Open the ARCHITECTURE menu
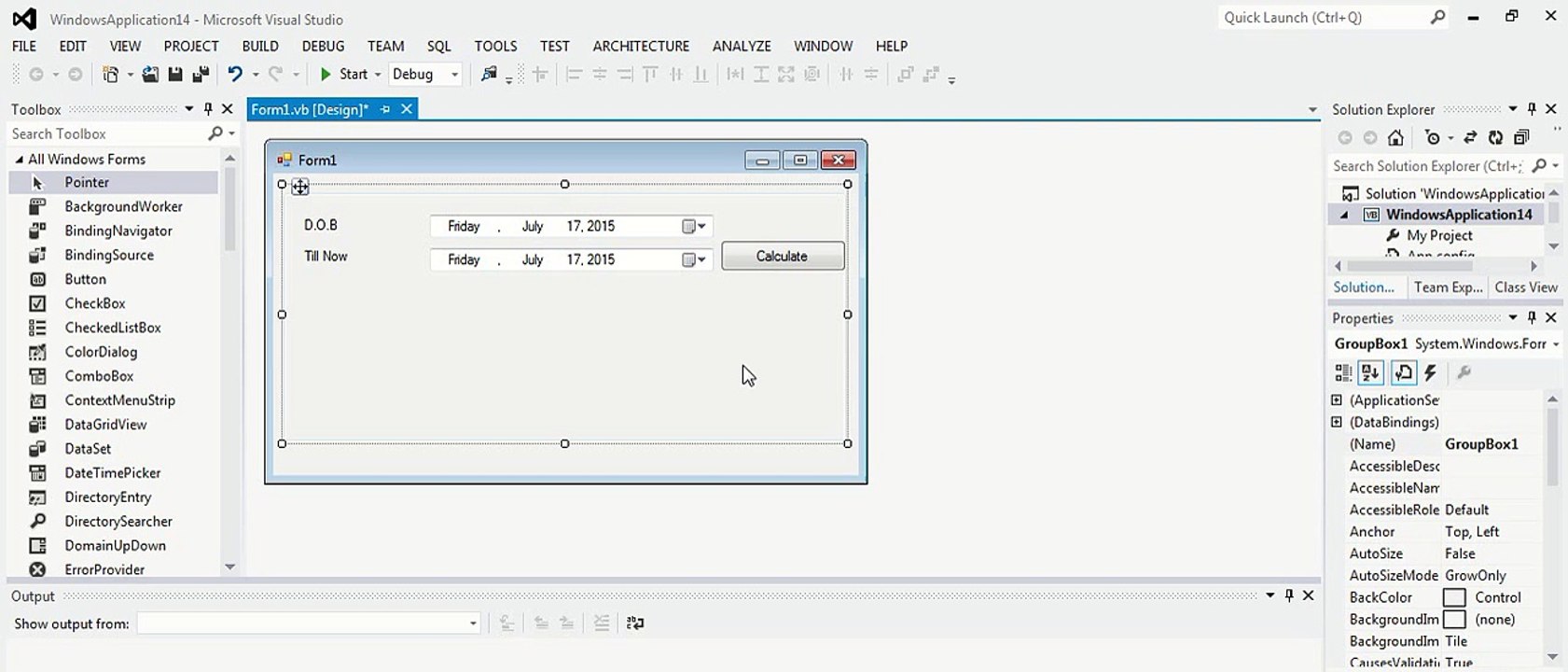Viewport: 1568px width, 672px height. coord(641,46)
